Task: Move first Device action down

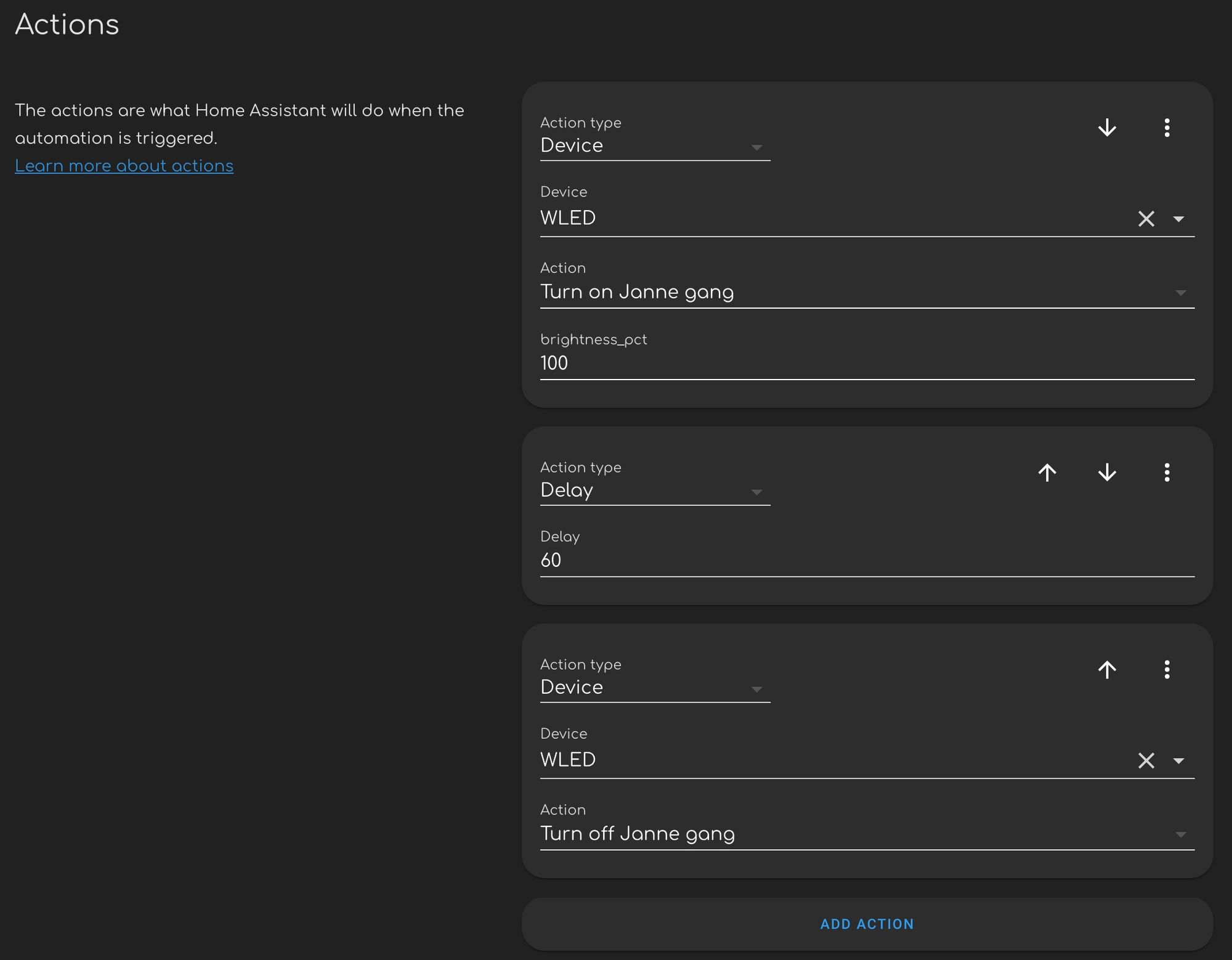Action: (x=1107, y=128)
